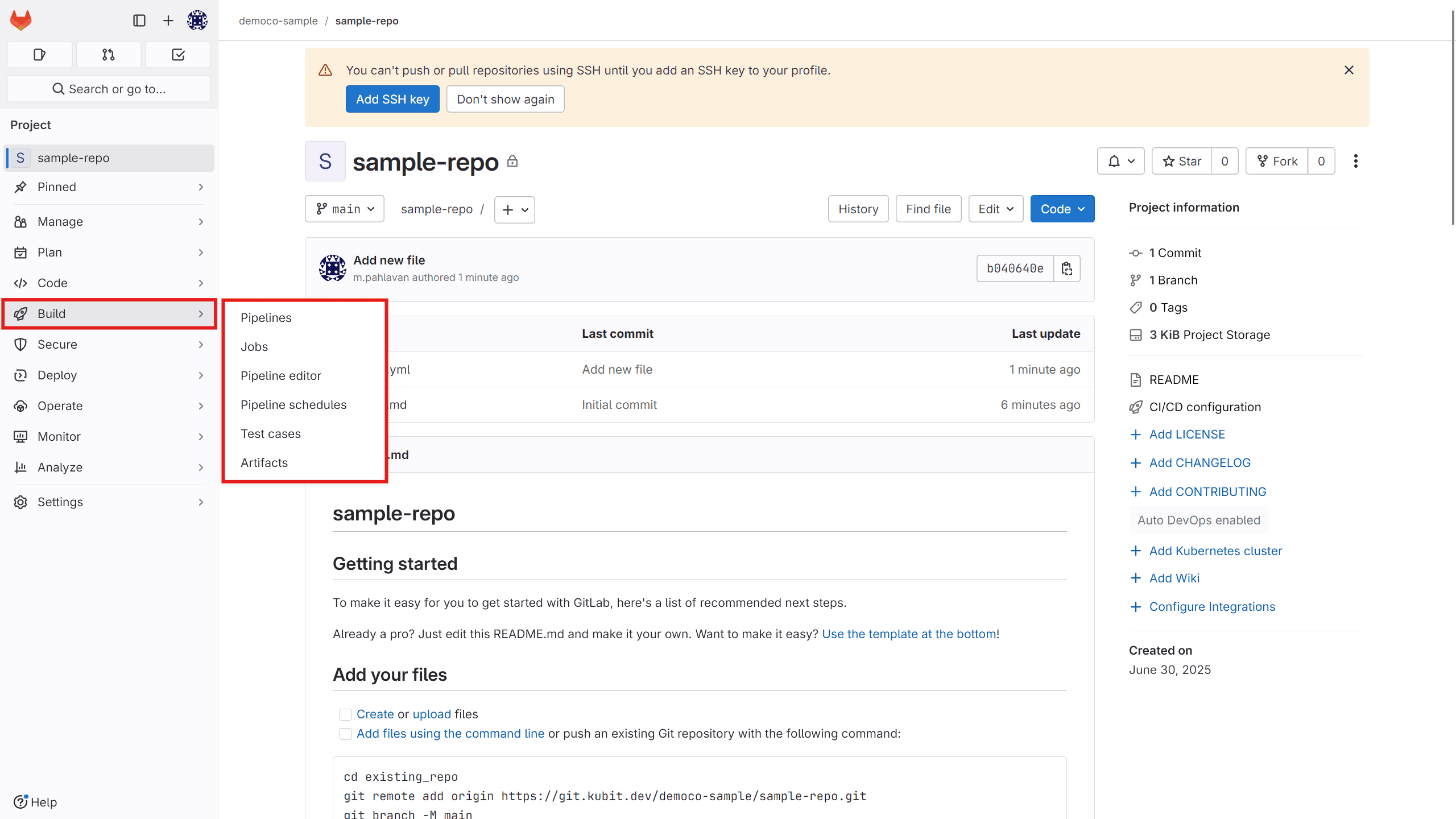The width and height of the screenshot is (1456, 819).
Task: Open the Add new file commit title
Action: tap(389, 260)
